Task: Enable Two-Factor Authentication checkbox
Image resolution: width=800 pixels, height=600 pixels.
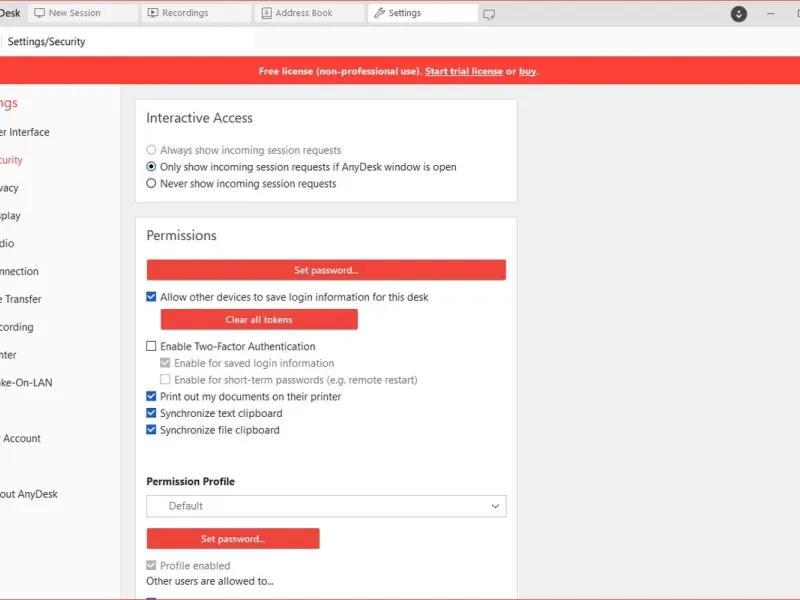Action: click(x=151, y=346)
